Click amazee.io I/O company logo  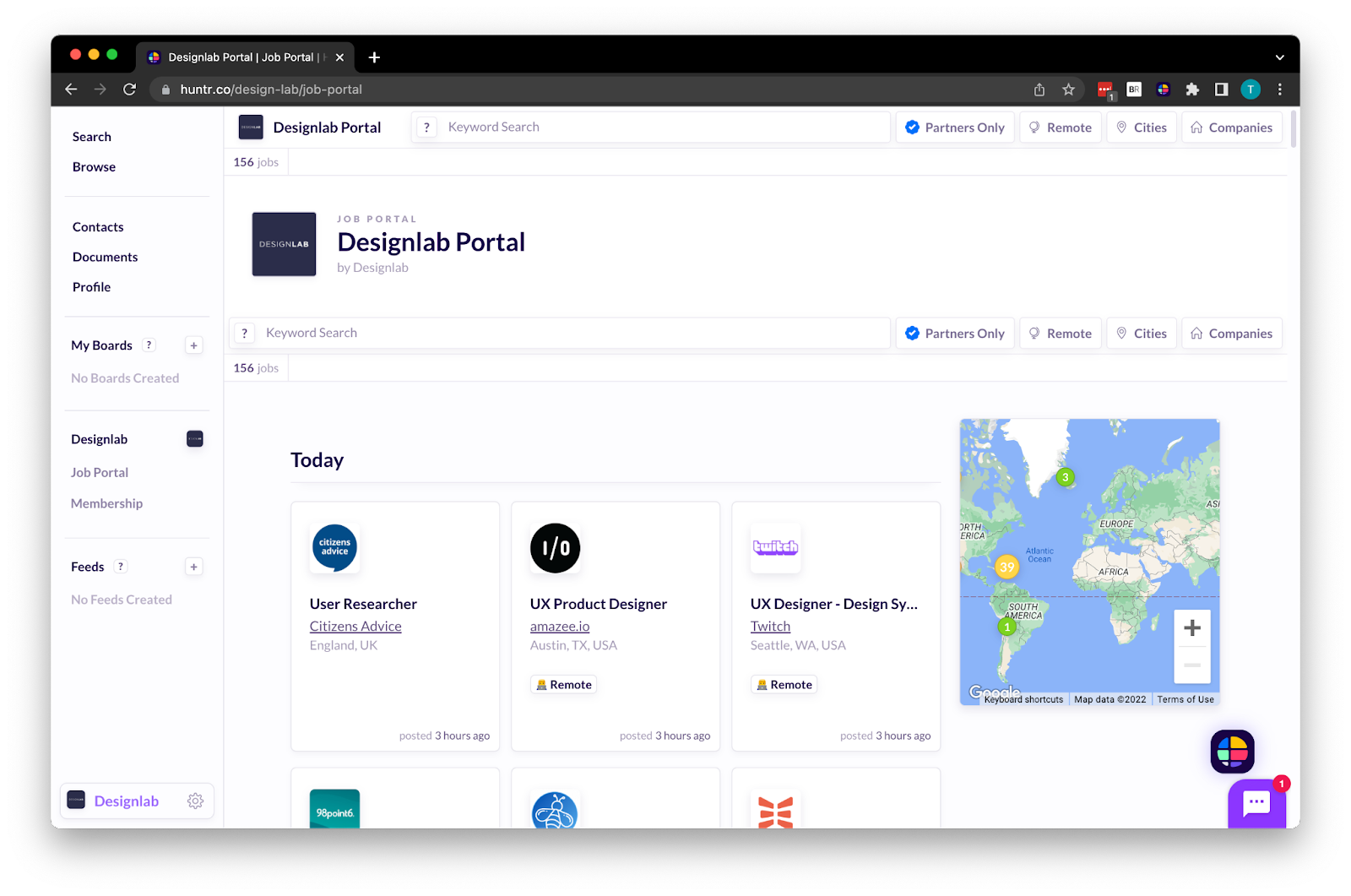(x=555, y=547)
